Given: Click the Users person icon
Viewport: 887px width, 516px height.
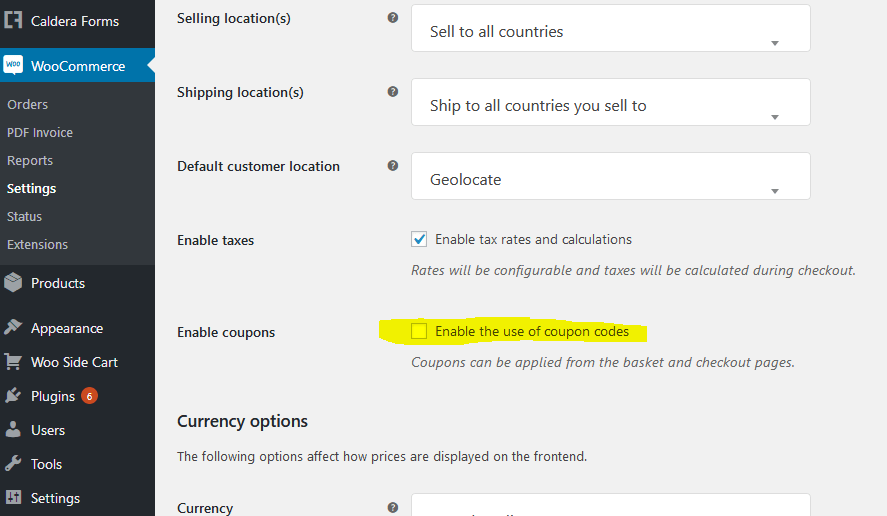Looking at the screenshot, I should pos(13,429).
